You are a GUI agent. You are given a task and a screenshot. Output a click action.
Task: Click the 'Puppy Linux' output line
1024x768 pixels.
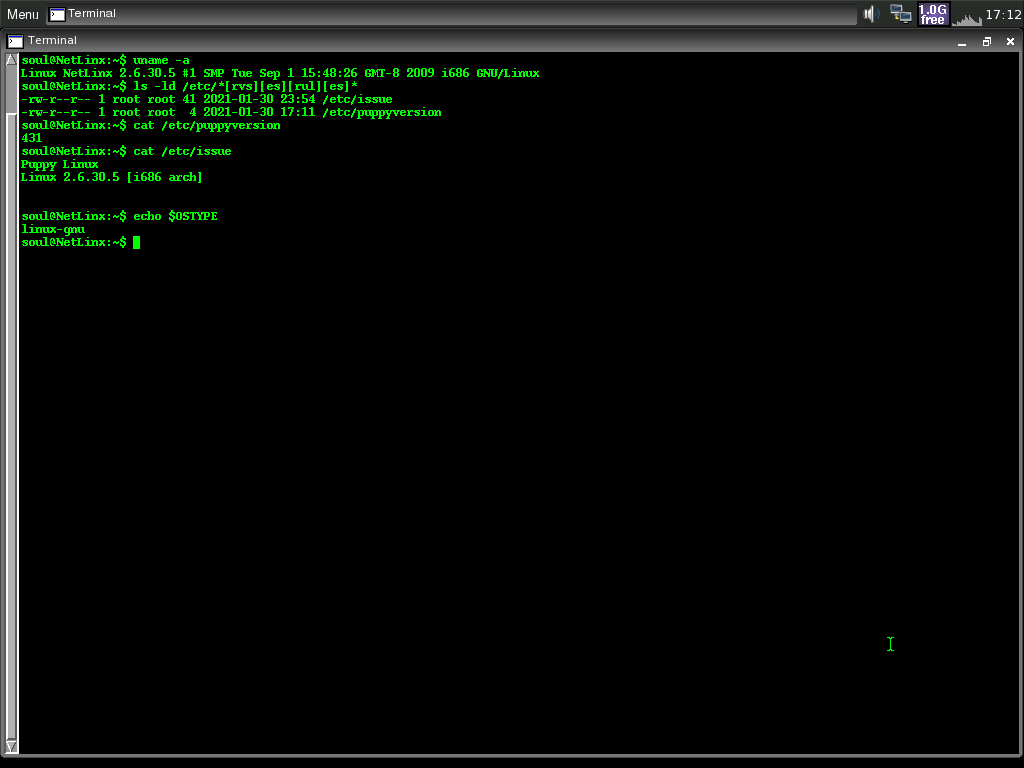(59, 165)
